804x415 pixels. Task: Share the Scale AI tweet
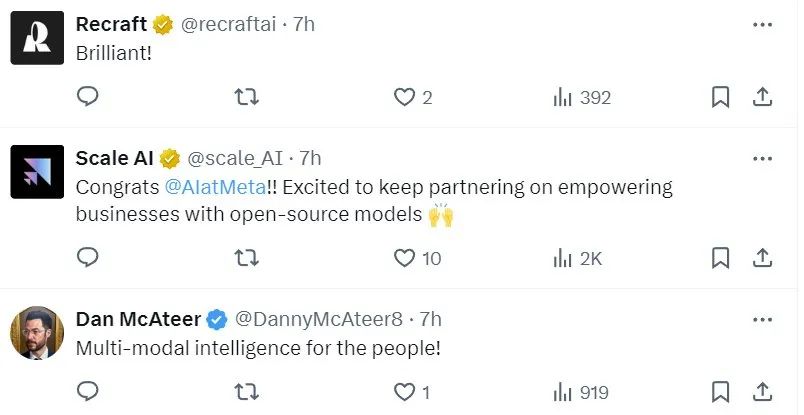pyautogui.click(x=761, y=258)
